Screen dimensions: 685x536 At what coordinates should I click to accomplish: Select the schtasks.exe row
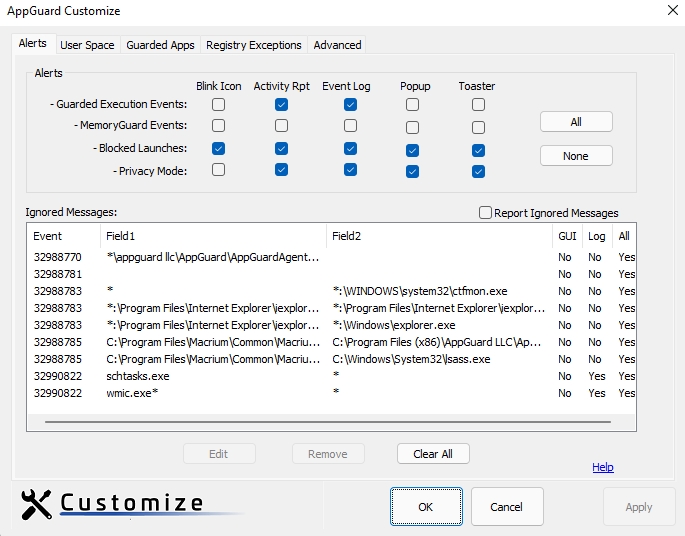click(x=332, y=376)
